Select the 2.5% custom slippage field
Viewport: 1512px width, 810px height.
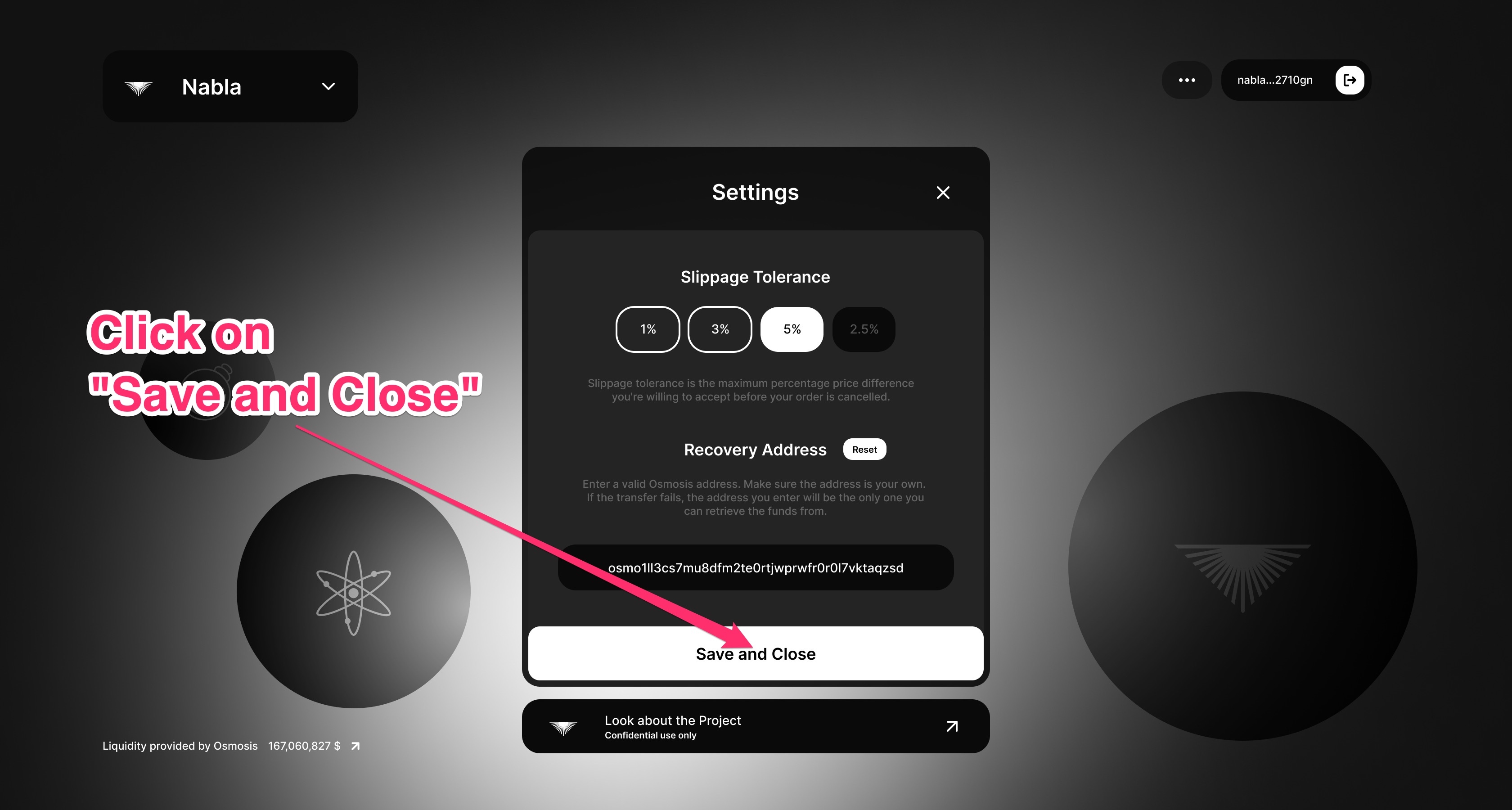(863, 329)
